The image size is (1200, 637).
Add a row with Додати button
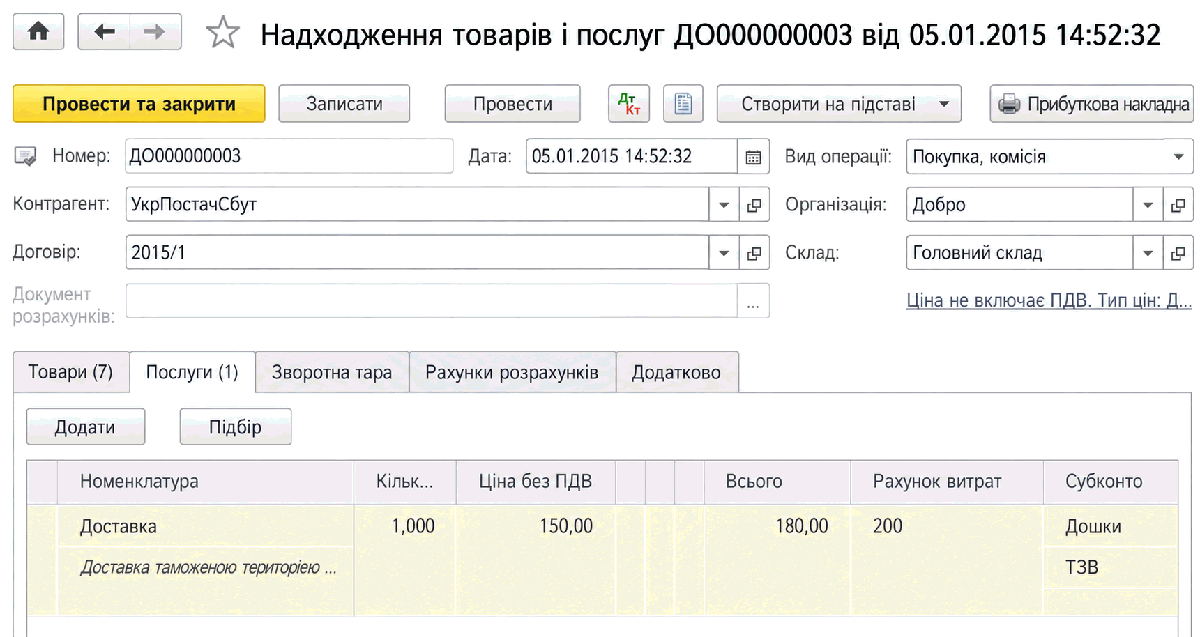pos(85,427)
